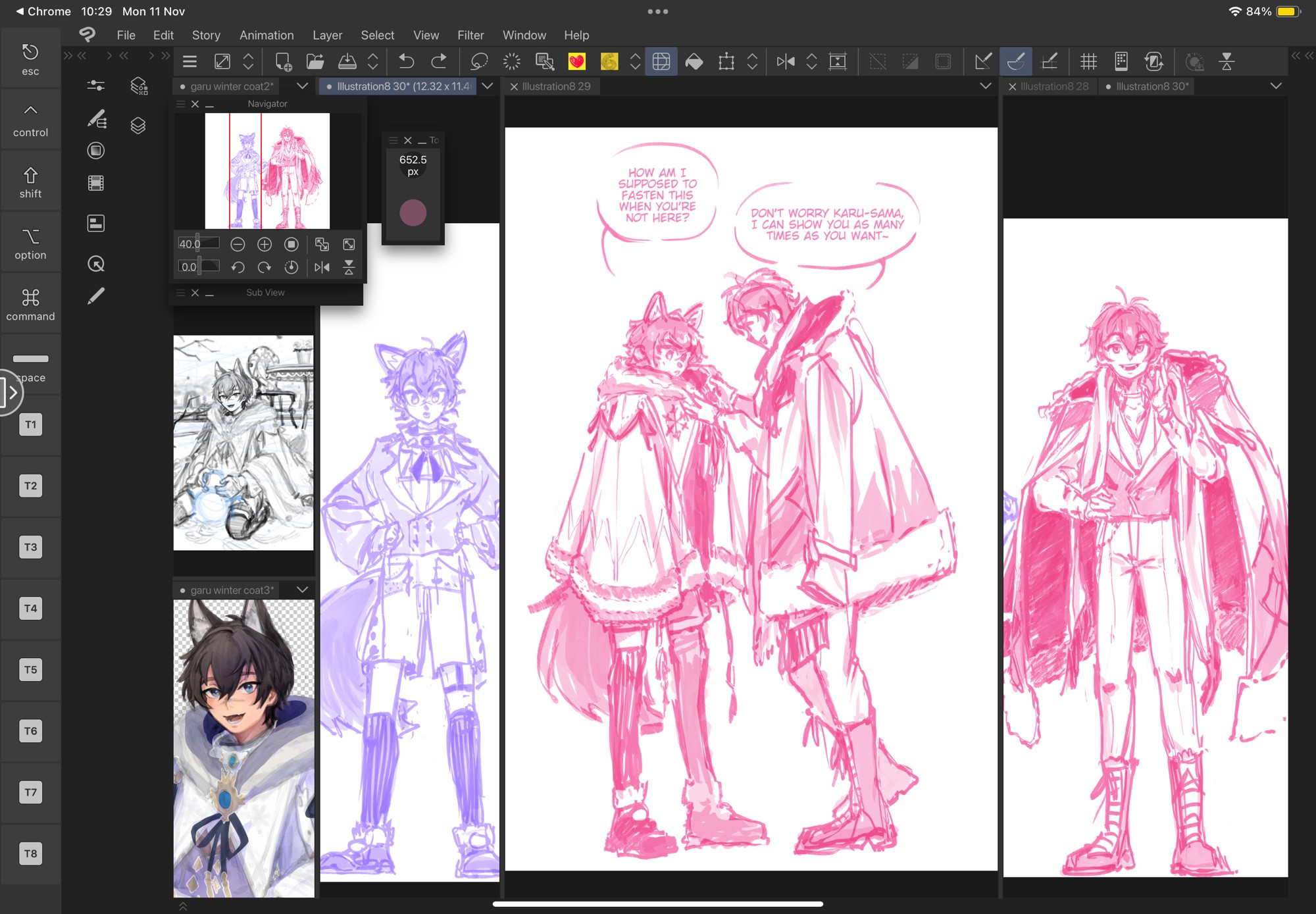This screenshot has width=1316, height=914.
Task: Click the Show grid icon
Action: click(1089, 62)
